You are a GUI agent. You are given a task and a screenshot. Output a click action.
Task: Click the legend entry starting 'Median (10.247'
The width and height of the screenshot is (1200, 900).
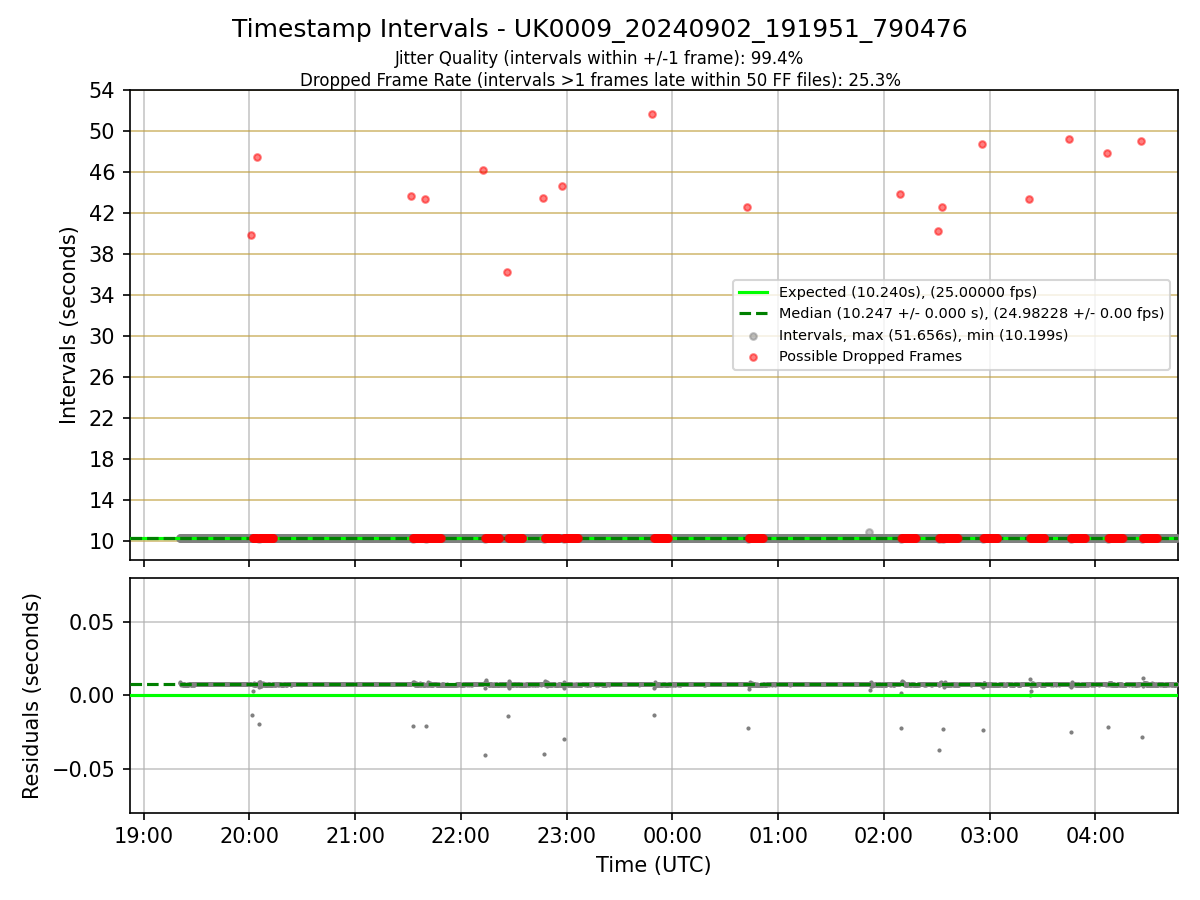[x=972, y=313]
